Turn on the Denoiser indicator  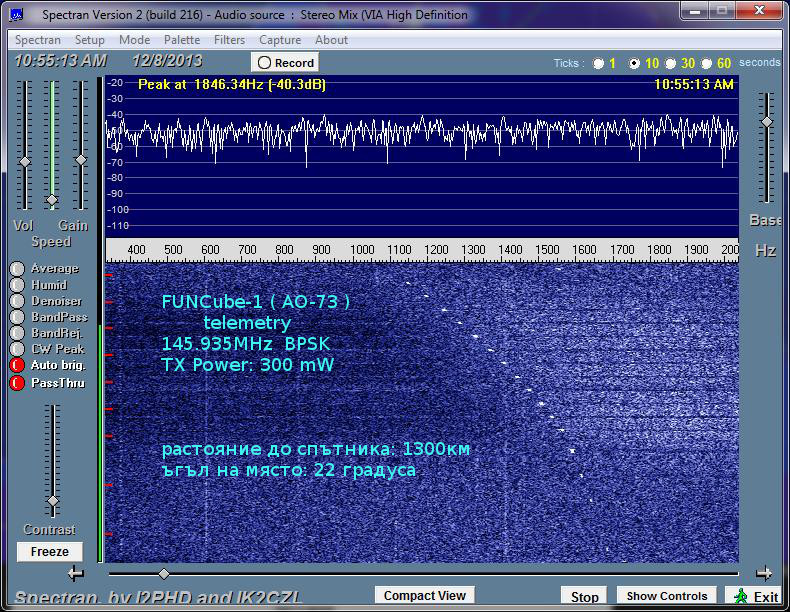(17, 301)
